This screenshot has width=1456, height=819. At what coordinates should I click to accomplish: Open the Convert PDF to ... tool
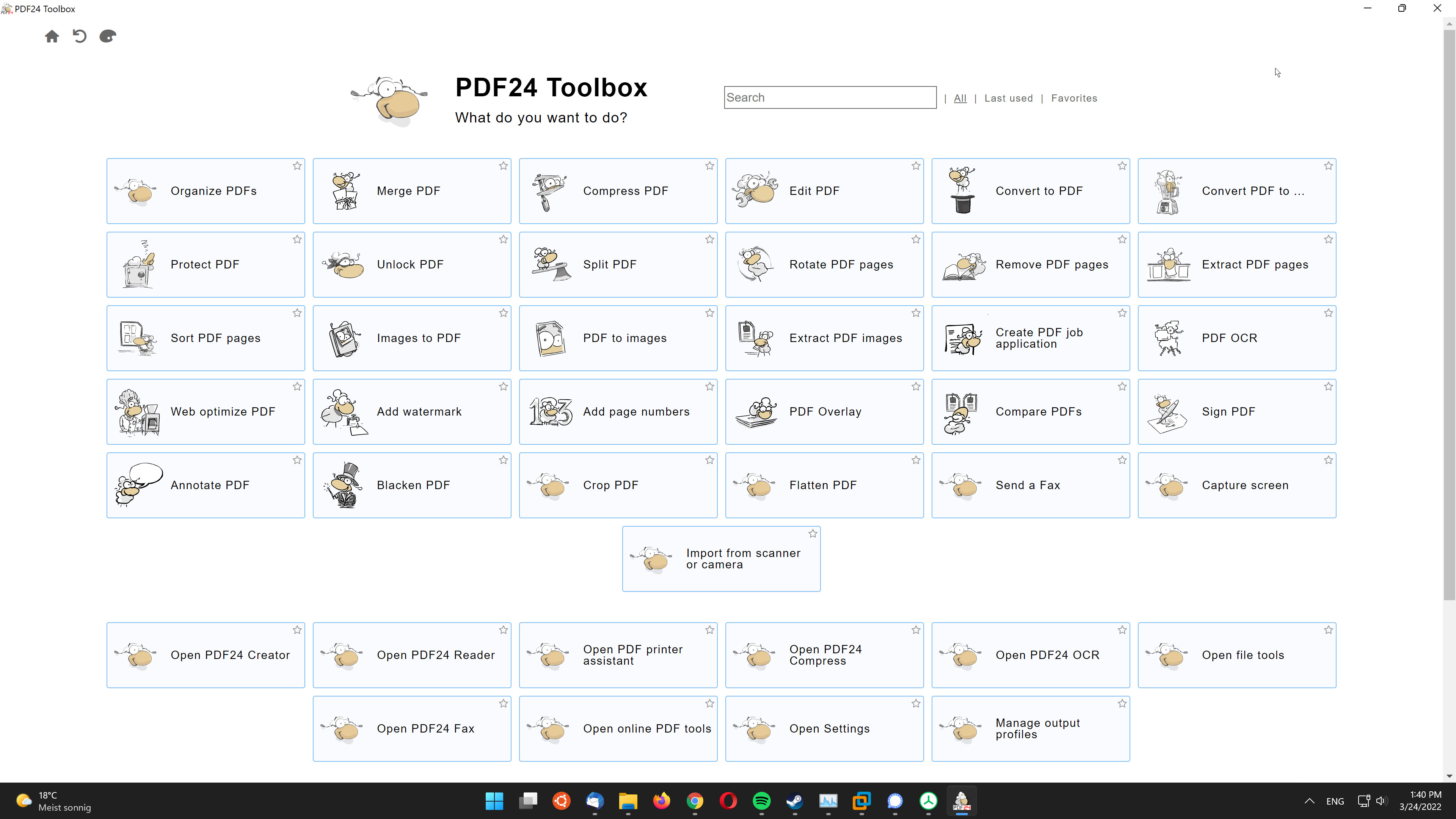[x=1237, y=191]
